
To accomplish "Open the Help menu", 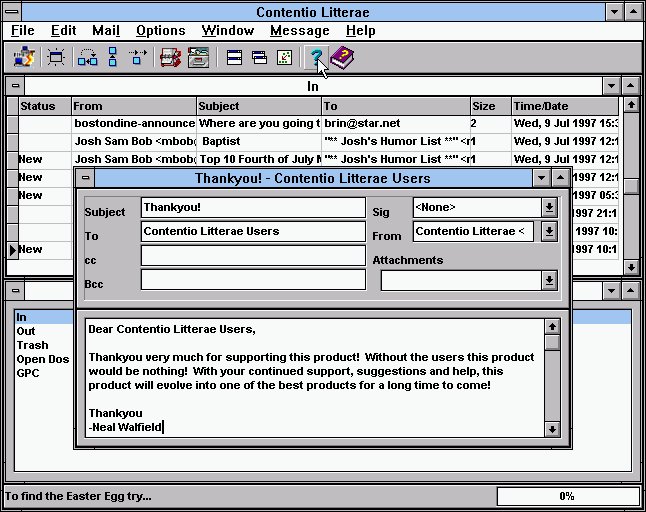I will (x=360, y=30).
